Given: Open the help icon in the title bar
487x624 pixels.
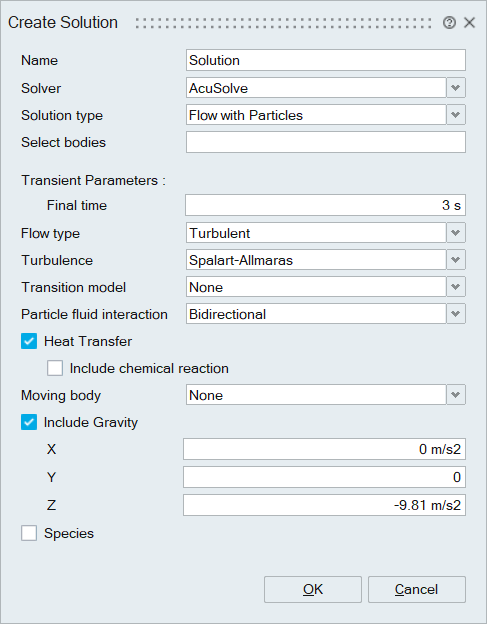Looking at the screenshot, I should click(449, 23).
